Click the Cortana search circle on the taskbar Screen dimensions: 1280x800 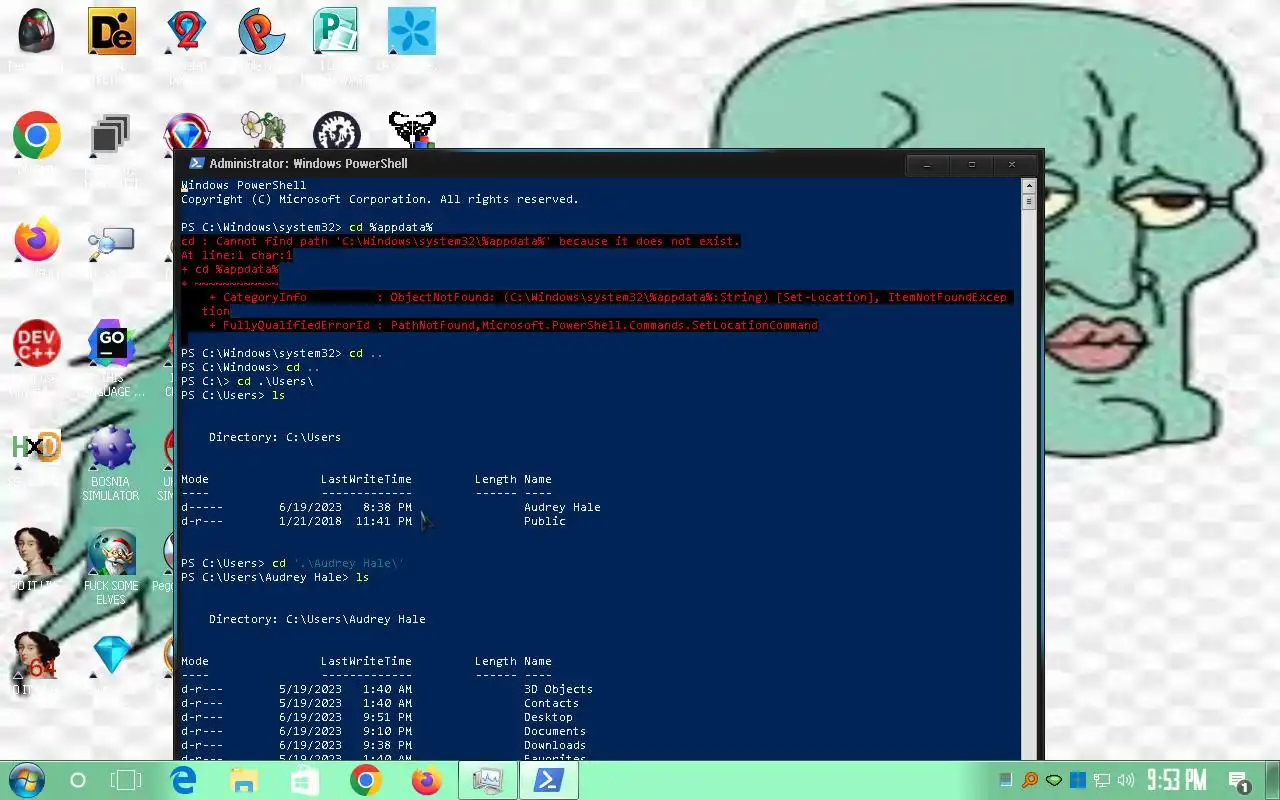click(78, 780)
